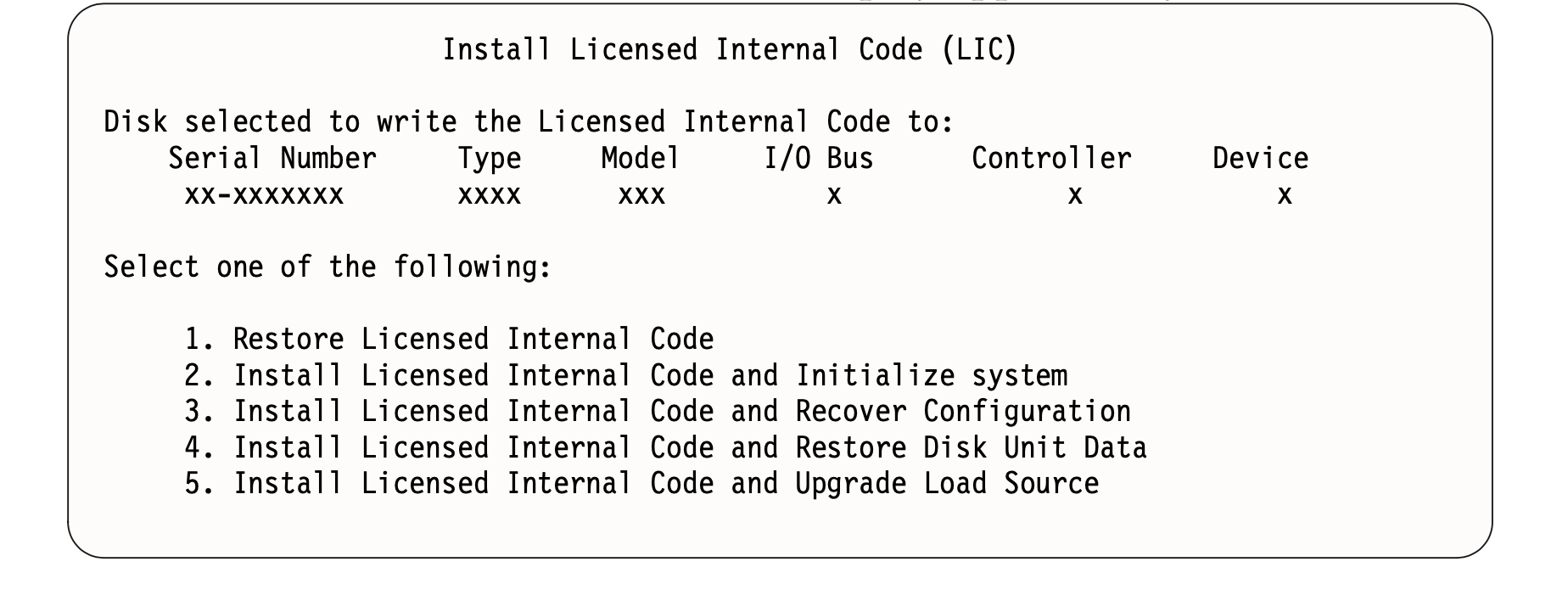This screenshot has width=1568, height=601.
Task: Choose Install LIC and Restore Disk Unit Data
Action: pos(665,447)
